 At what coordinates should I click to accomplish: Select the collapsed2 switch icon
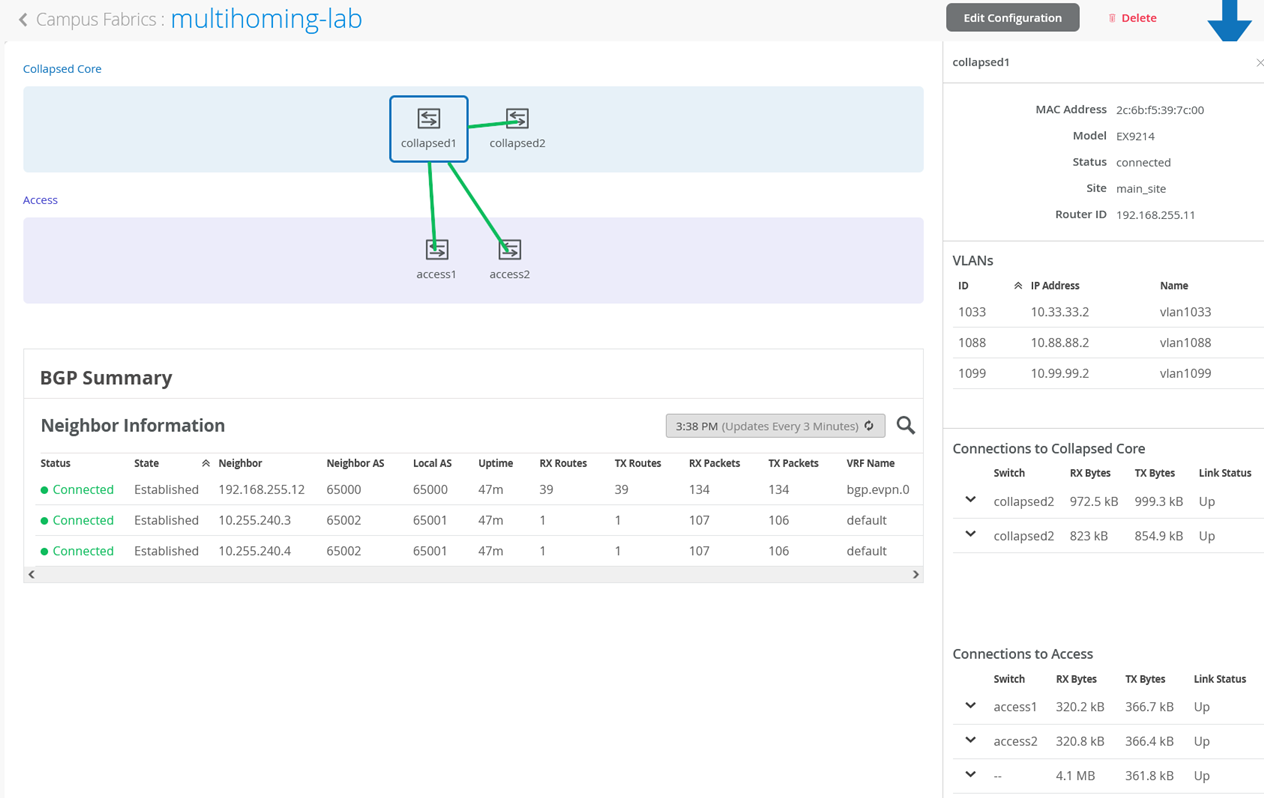tap(517, 119)
